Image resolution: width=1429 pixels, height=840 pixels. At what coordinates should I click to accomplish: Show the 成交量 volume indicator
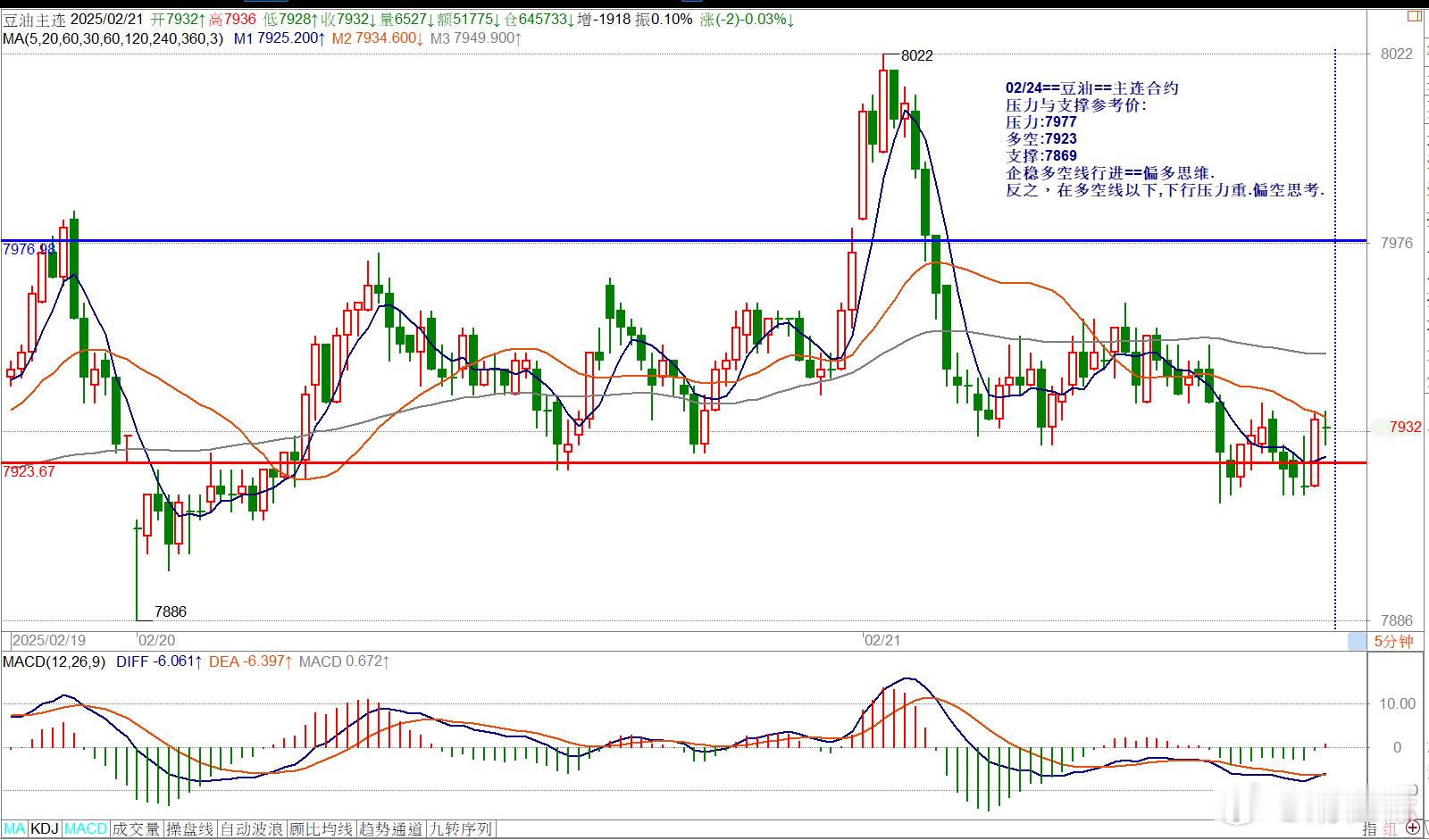(137, 829)
